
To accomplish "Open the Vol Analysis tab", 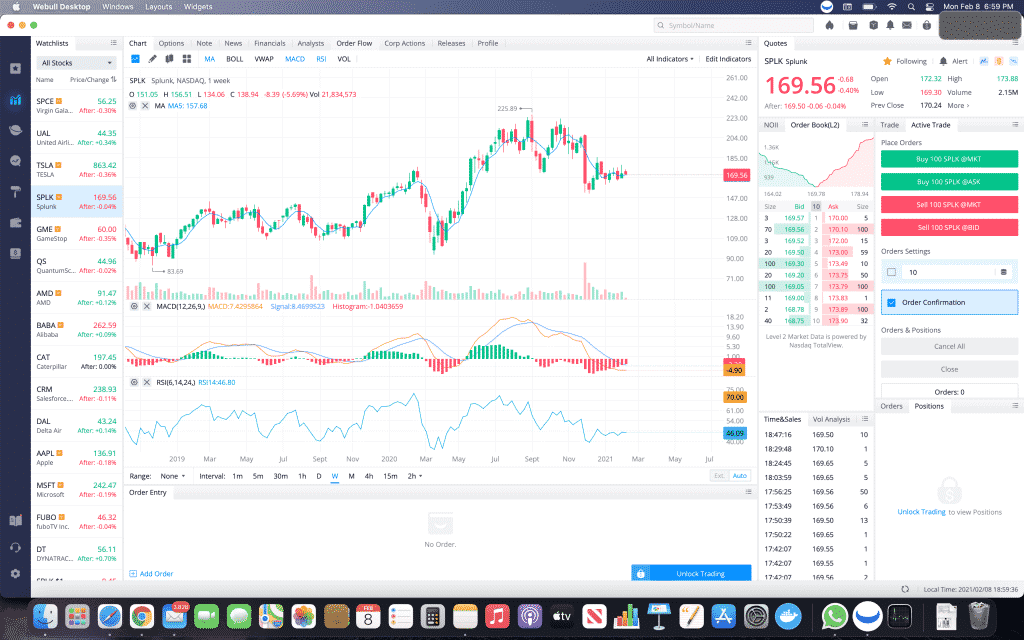I will click(x=831, y=419).
